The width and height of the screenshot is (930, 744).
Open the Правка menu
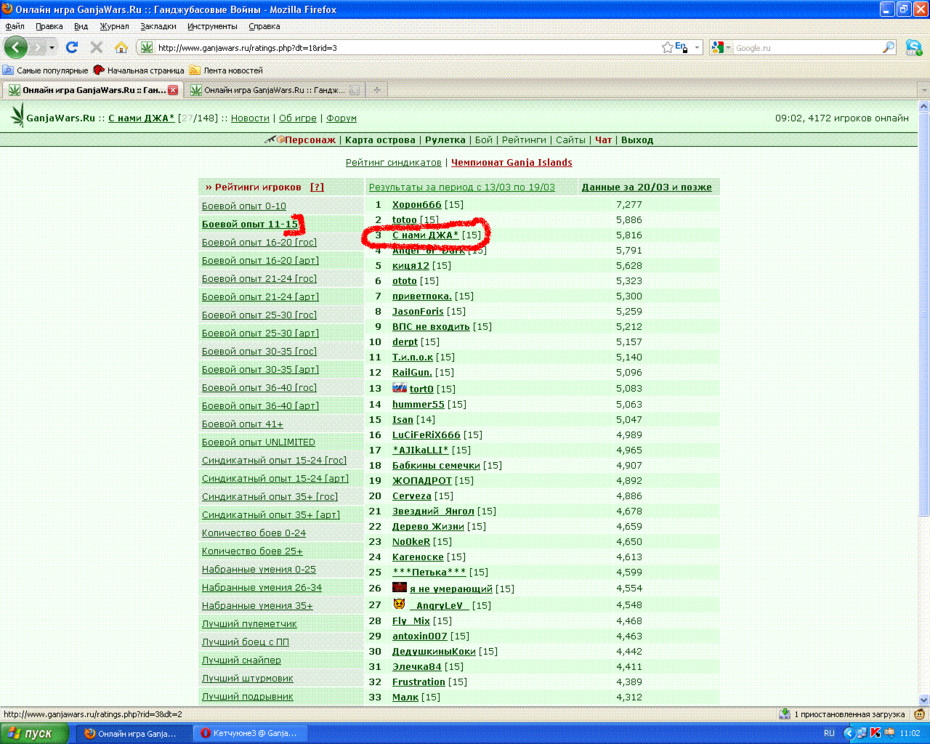pos(49,26)
